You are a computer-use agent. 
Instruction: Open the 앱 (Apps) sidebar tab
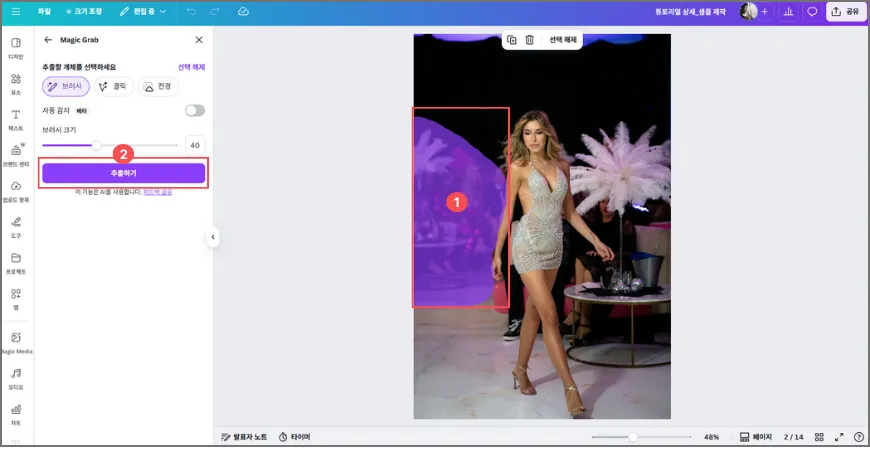16,299
